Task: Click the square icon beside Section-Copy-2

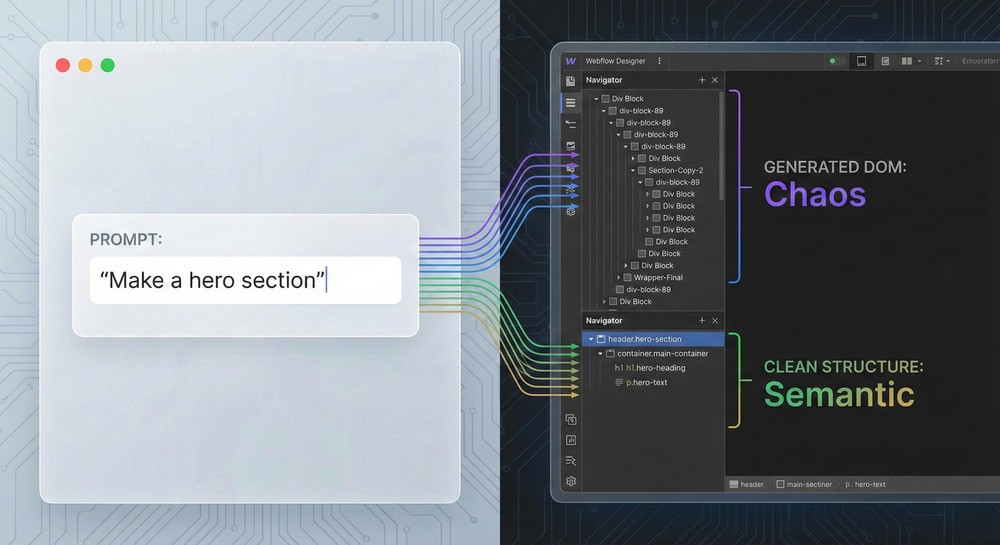Action: click(x=642, y=171)
